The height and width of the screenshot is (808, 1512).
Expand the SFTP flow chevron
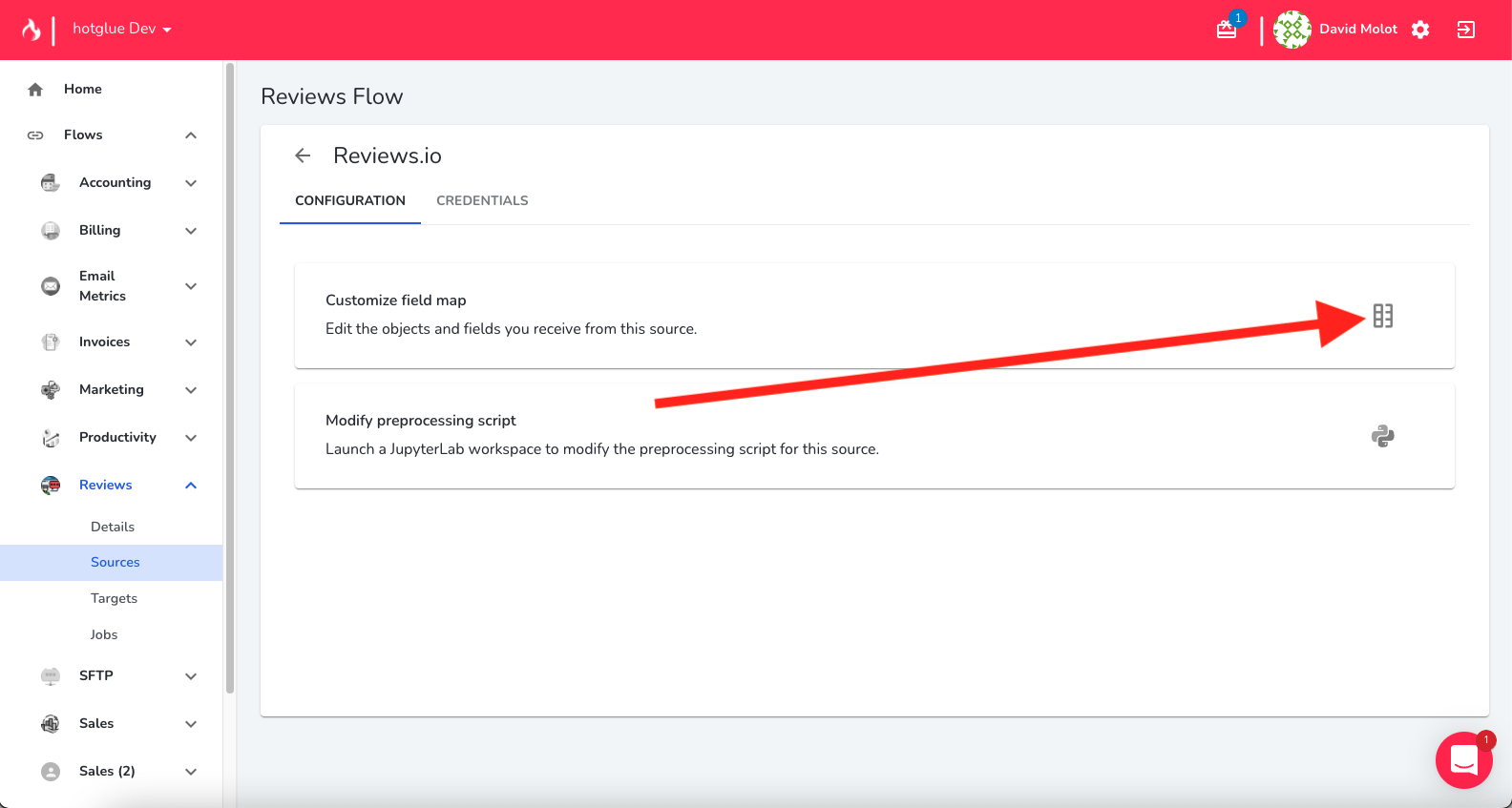(x=191, y=676)
